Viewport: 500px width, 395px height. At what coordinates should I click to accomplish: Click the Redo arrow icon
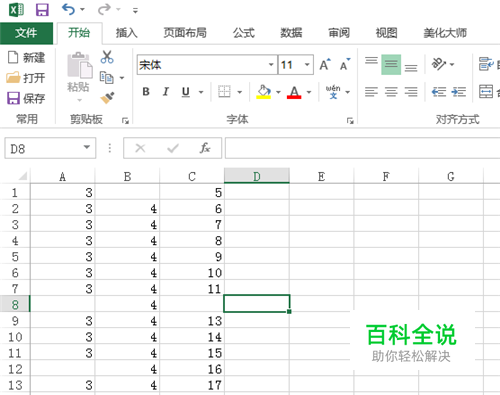pyautogui.click(x=104, y=9)
